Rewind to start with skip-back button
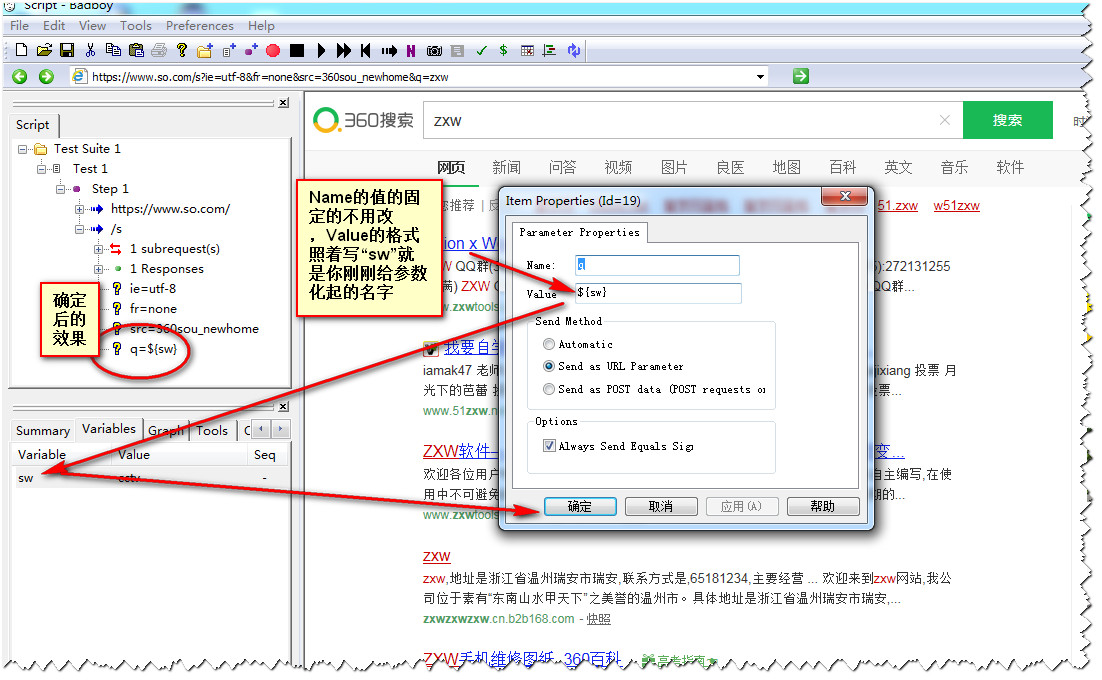Viewport: 1102px width, 680px height. pyautogui.click(x=365, y=51)
